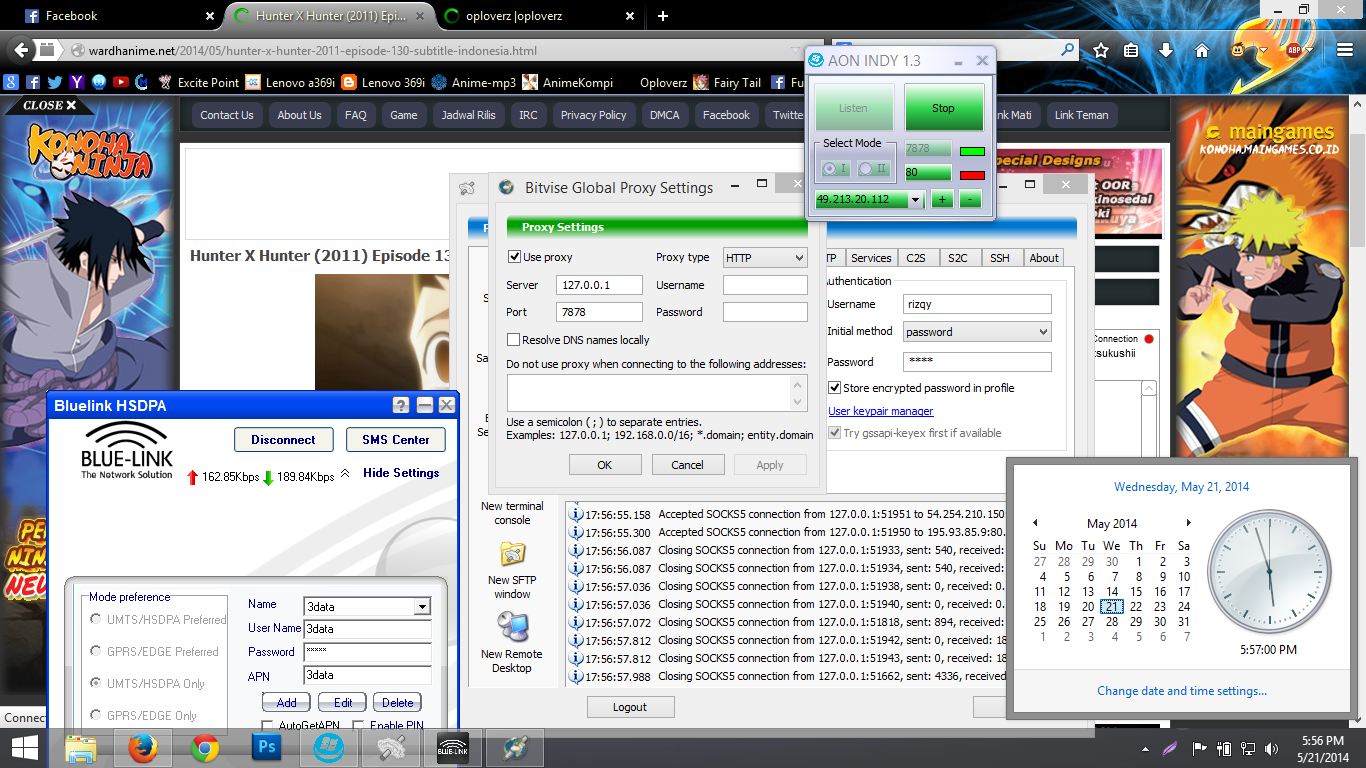Click Stop in AON INDY

point(944,108)
